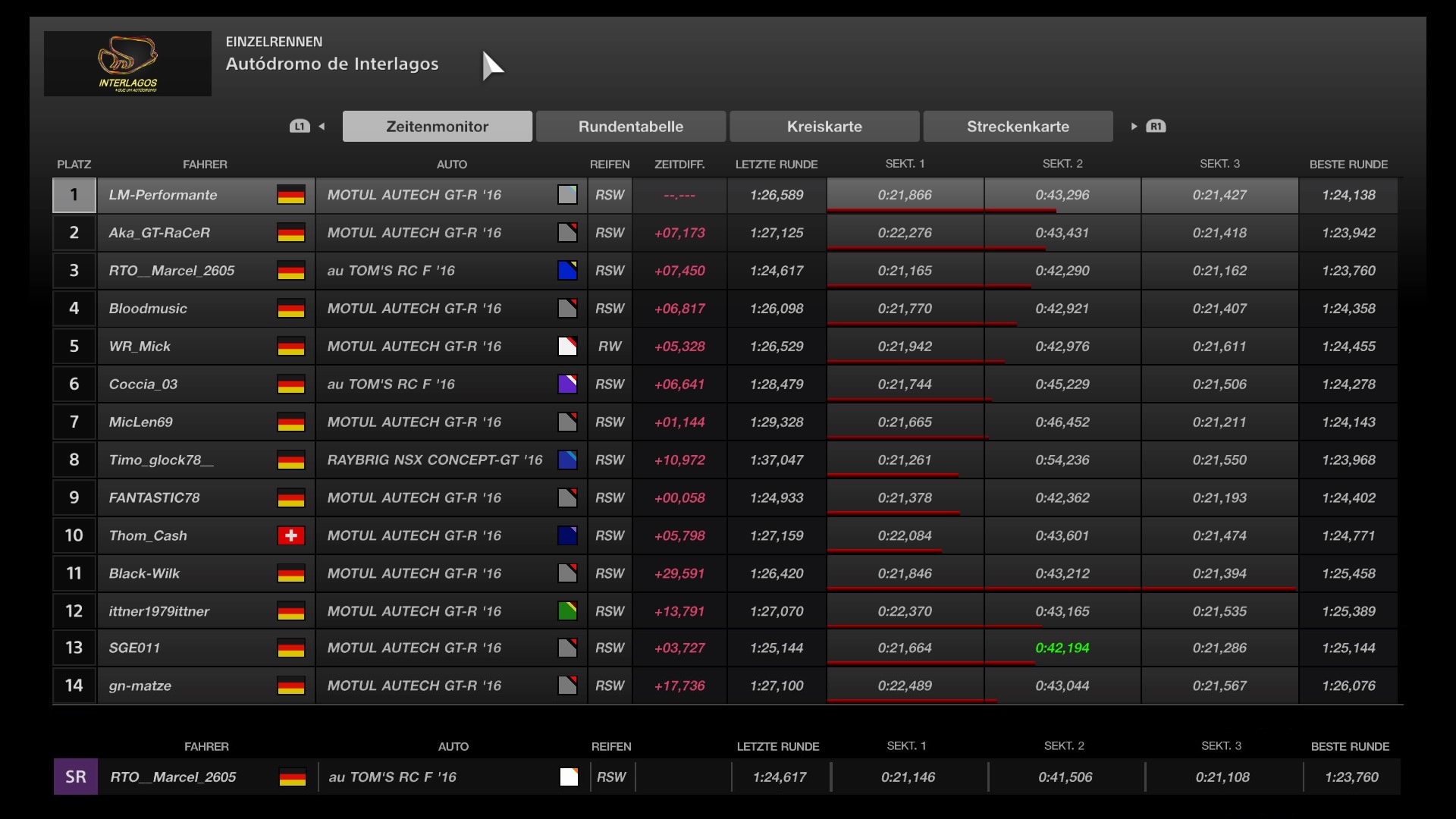Viewport: 1456px width, 819px height.
Task: Click the left arrow beside Zeitenmonitor
Action: [x=322, y=127]
